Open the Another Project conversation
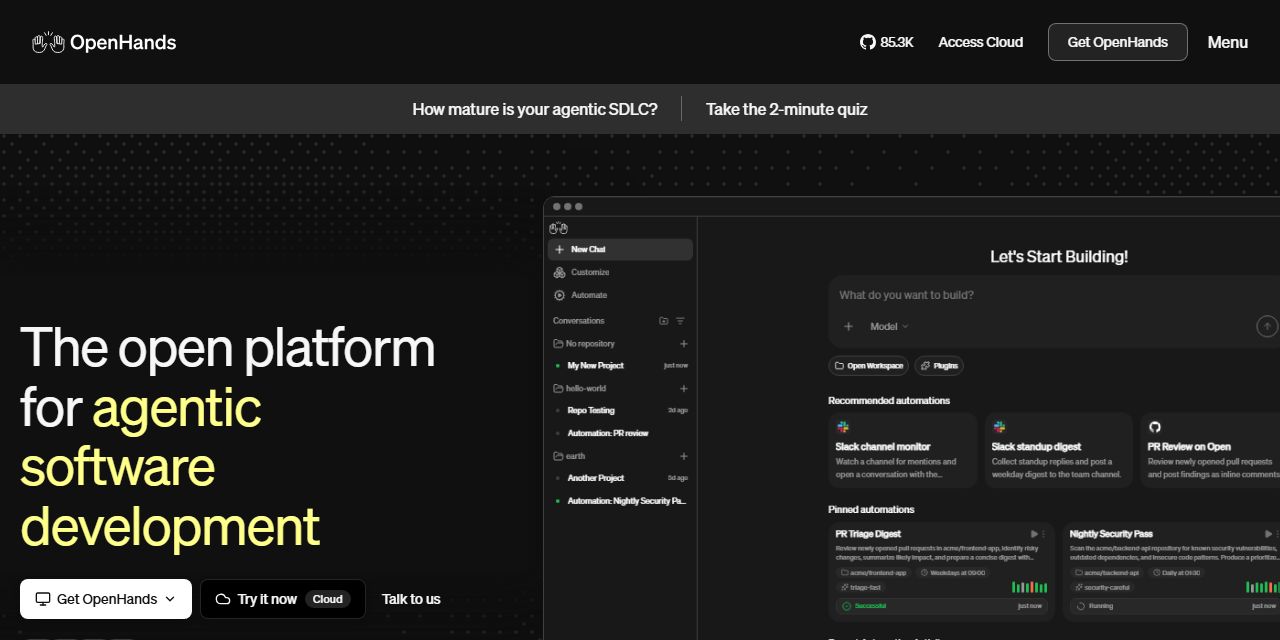This screenshot has height=640, width=1280. [620, 478]
